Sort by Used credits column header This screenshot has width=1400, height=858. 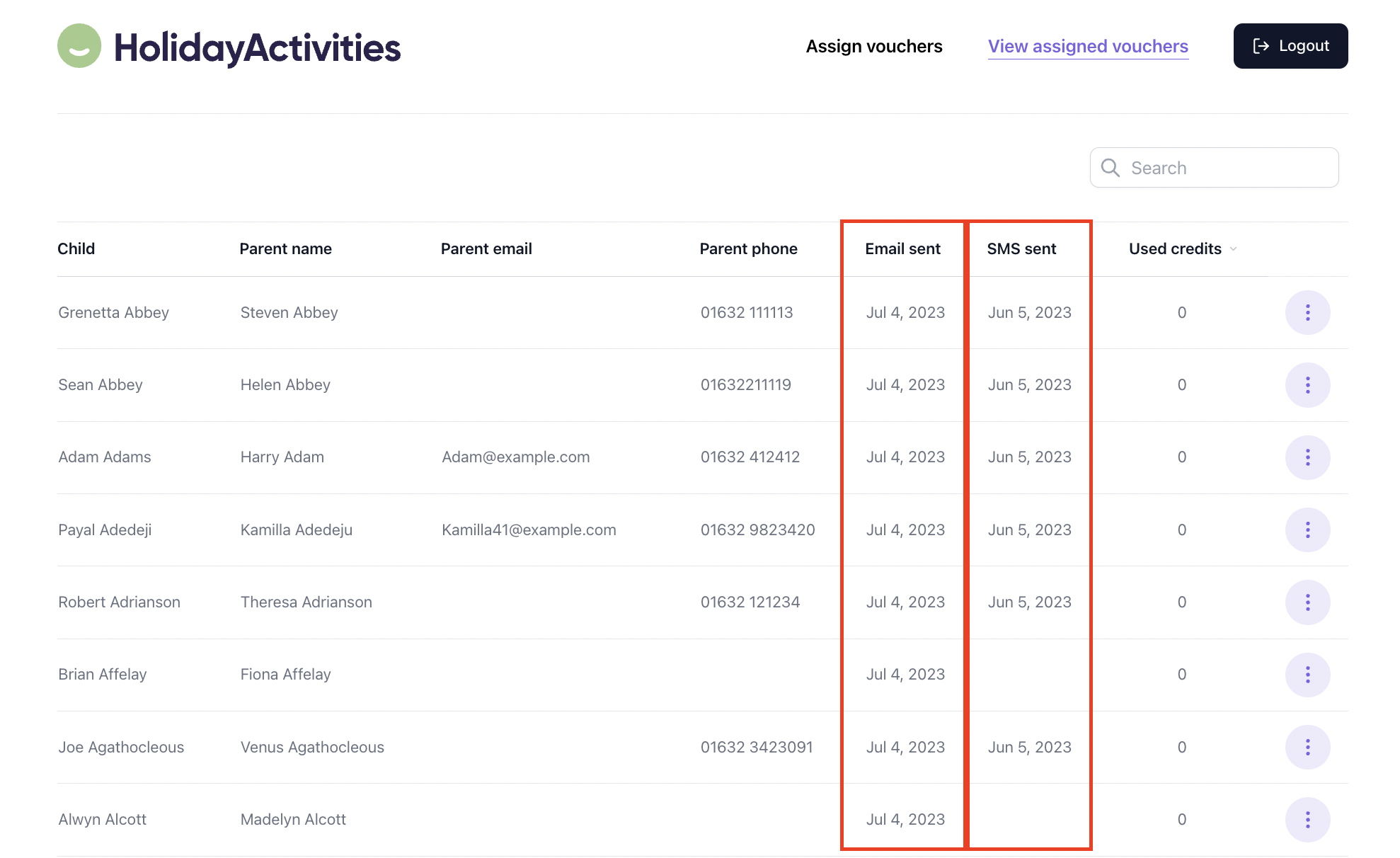(1175, 249)
